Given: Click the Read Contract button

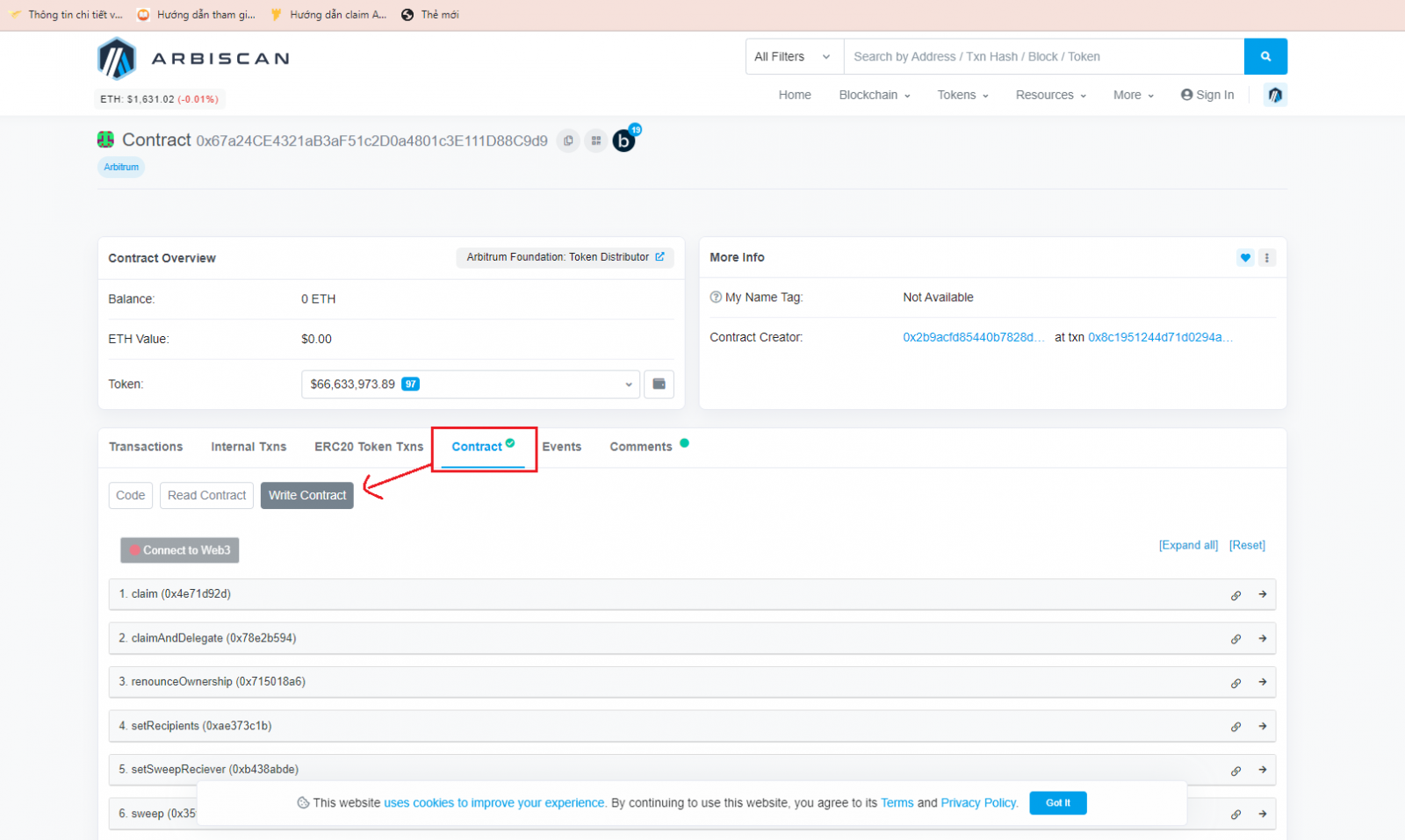Looking at the screenshot, I should pos(207,495).
